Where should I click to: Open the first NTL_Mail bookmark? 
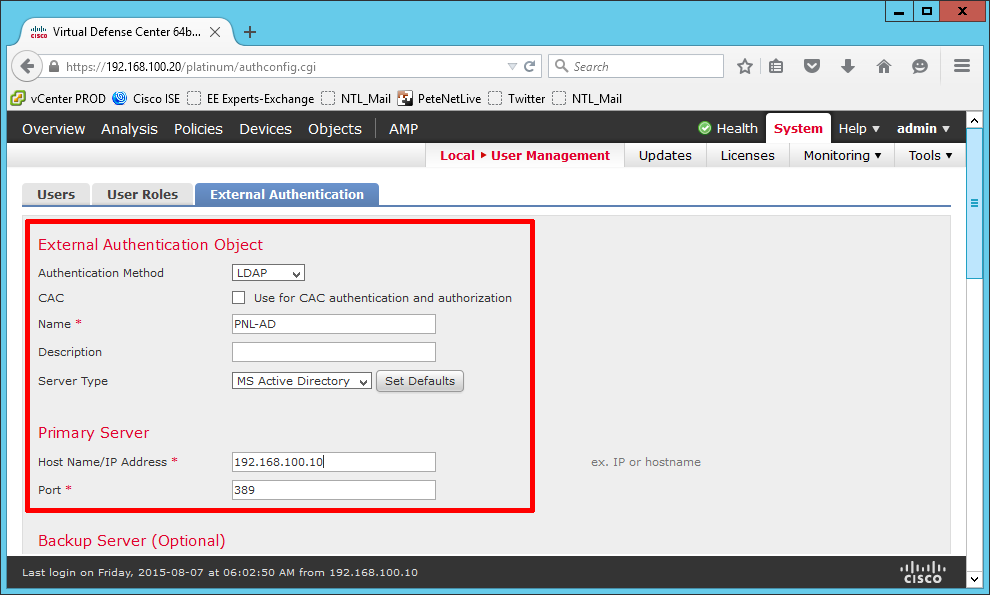pos(356,99)
